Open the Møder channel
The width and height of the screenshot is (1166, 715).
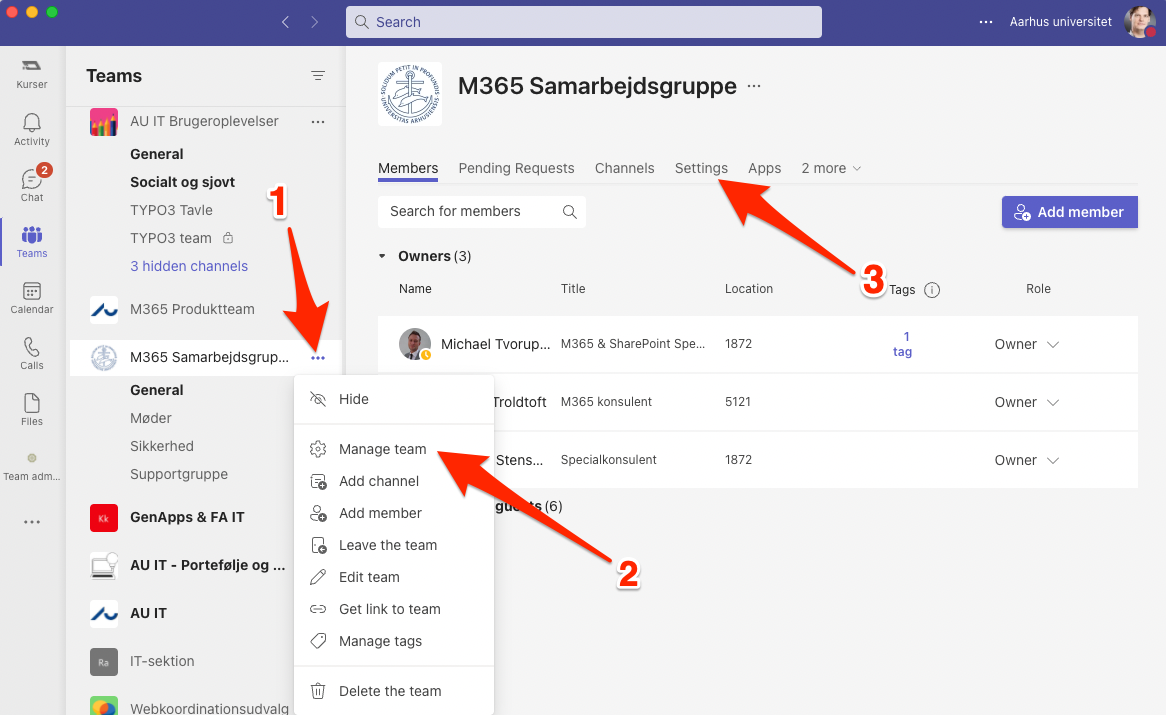tap(151, 418)
